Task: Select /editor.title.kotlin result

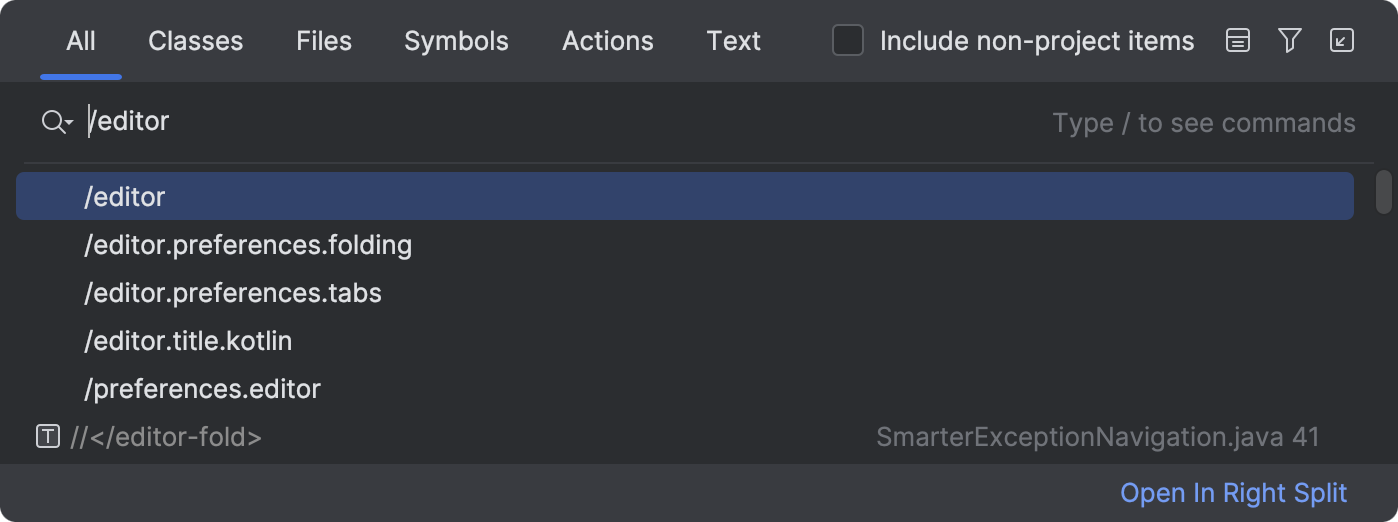Action: (x=685, y=340)
